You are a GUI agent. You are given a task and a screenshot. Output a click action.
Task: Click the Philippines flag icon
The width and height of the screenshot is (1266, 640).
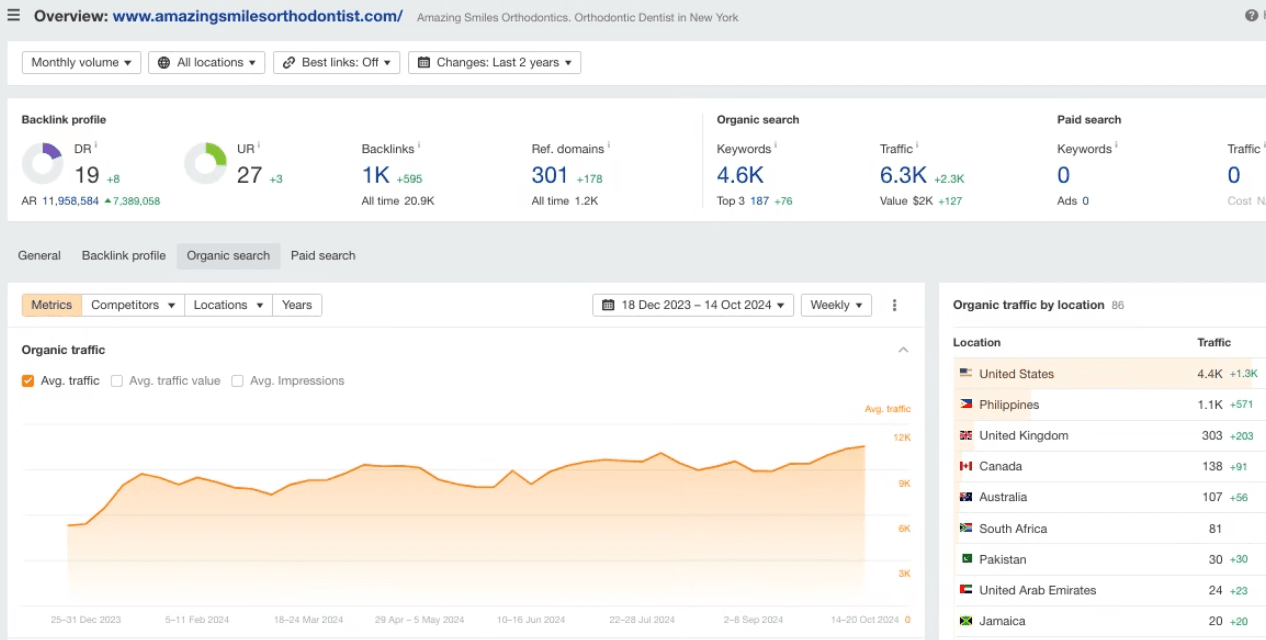click(965, 404)
